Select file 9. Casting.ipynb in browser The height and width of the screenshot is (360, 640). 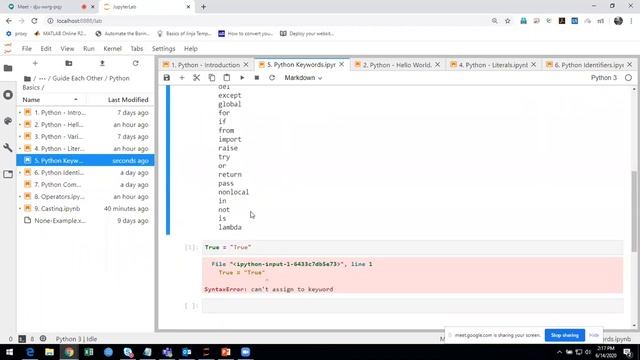85,209
